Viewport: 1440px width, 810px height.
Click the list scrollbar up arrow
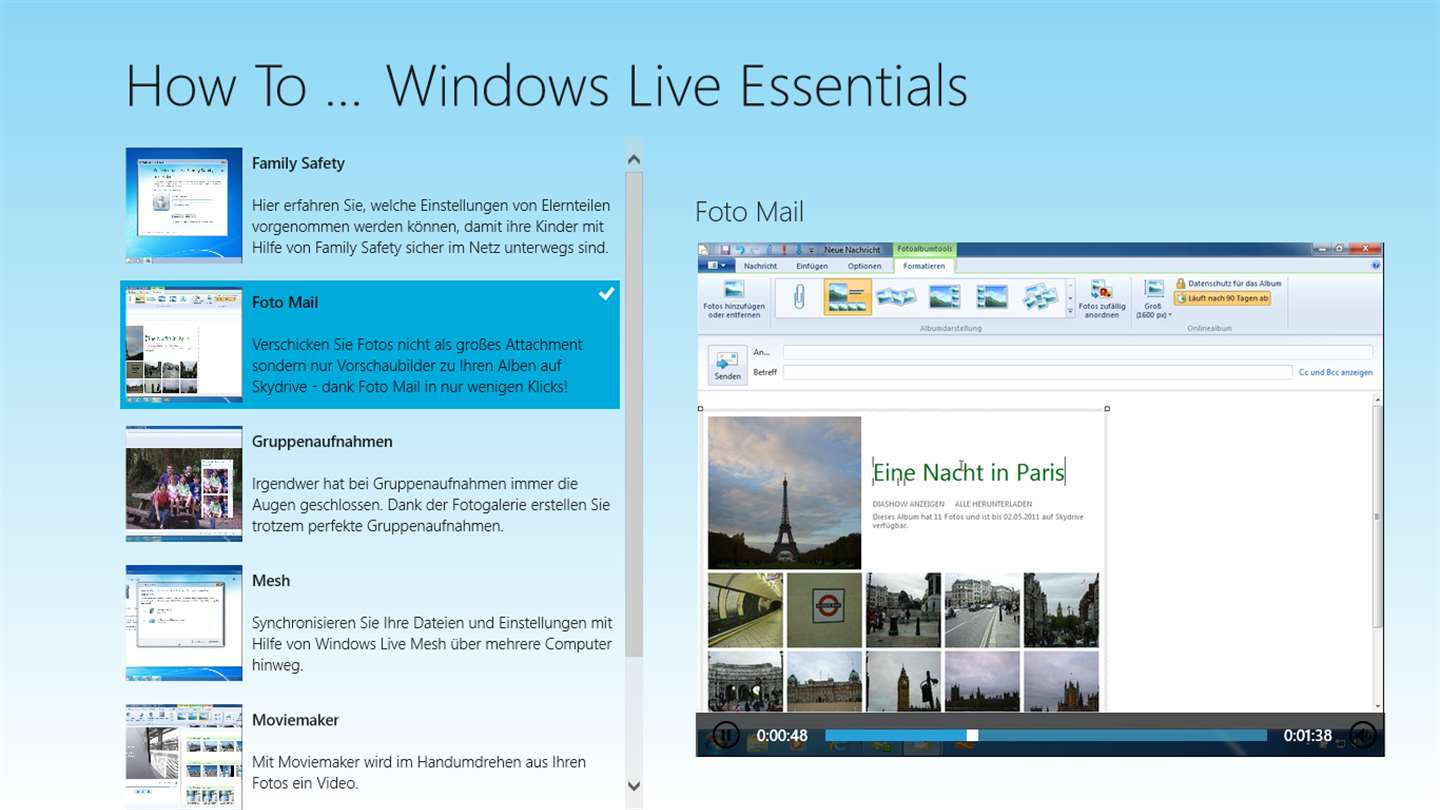[633, 158]
